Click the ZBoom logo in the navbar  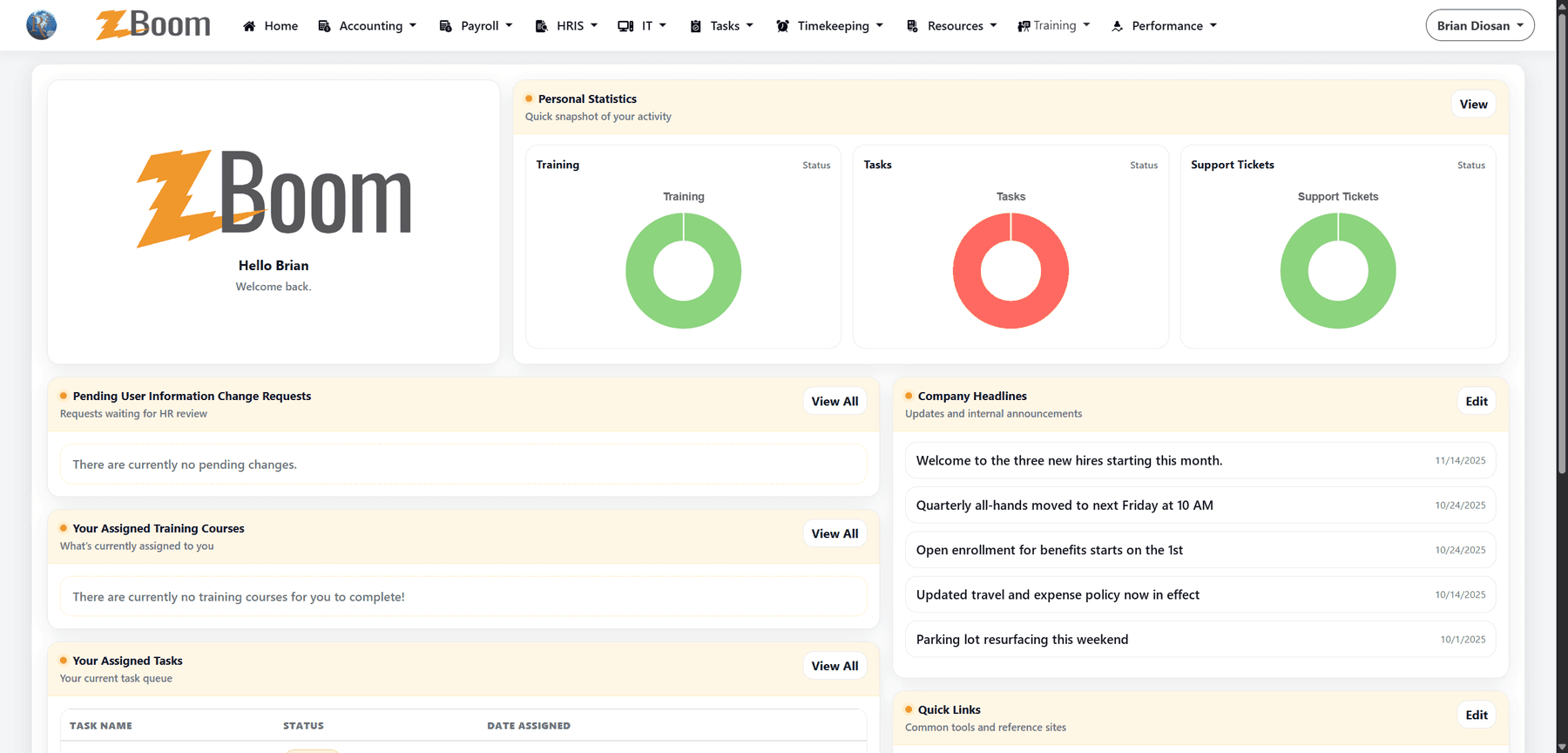pyautogui.click(x=153, y=25)
